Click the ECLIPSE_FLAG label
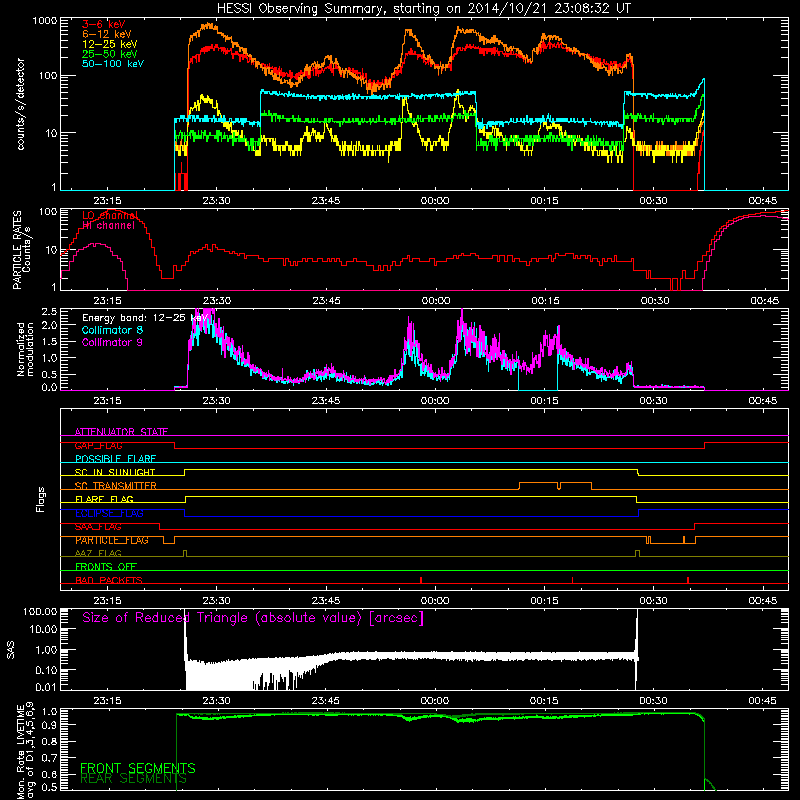This screenshot has width=800, height=800. (x=109, y=513)
